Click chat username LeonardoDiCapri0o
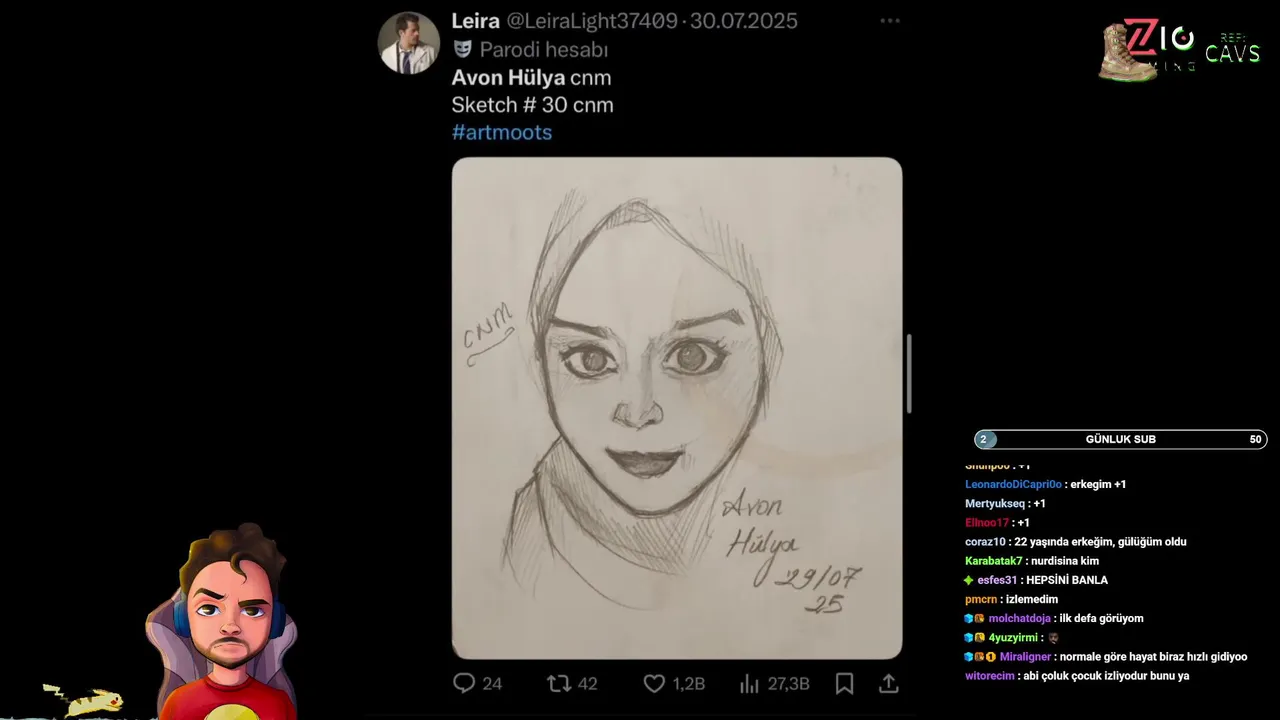This screenshot has width=1280, height=720. click(x=1013, y=484)
